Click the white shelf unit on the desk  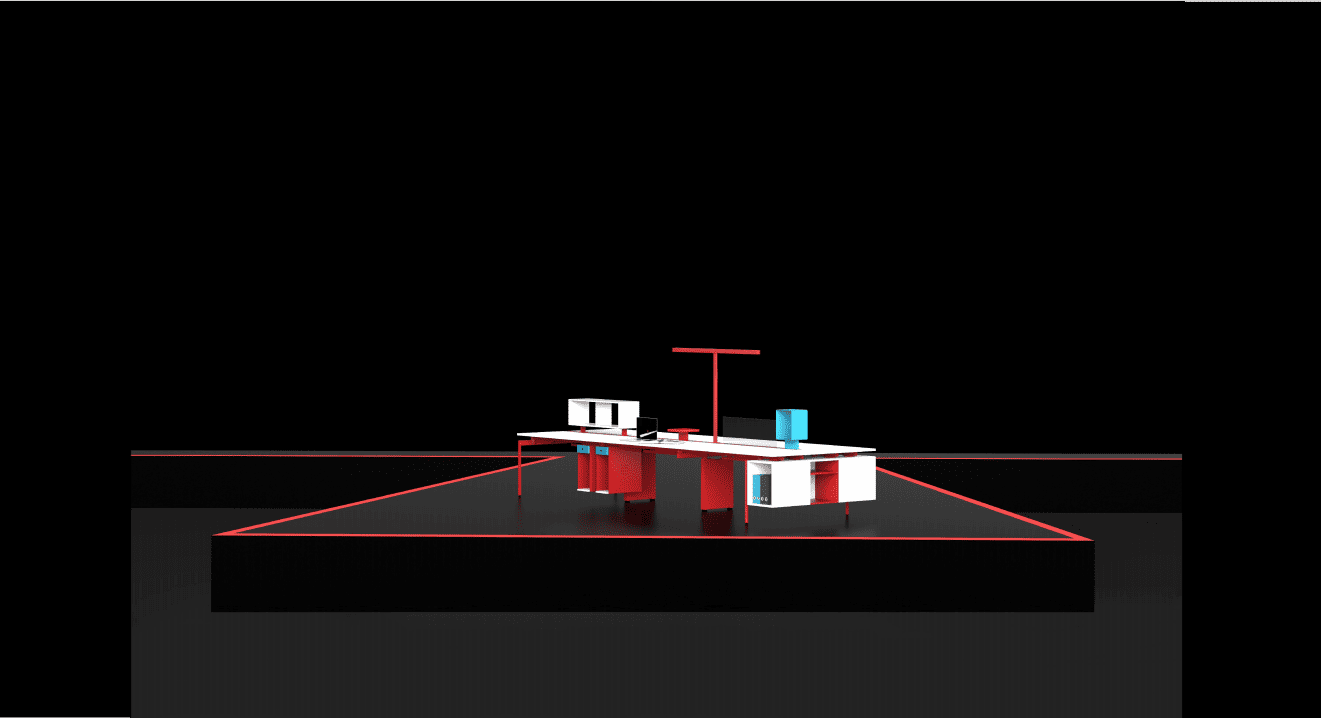pos(603,412)
